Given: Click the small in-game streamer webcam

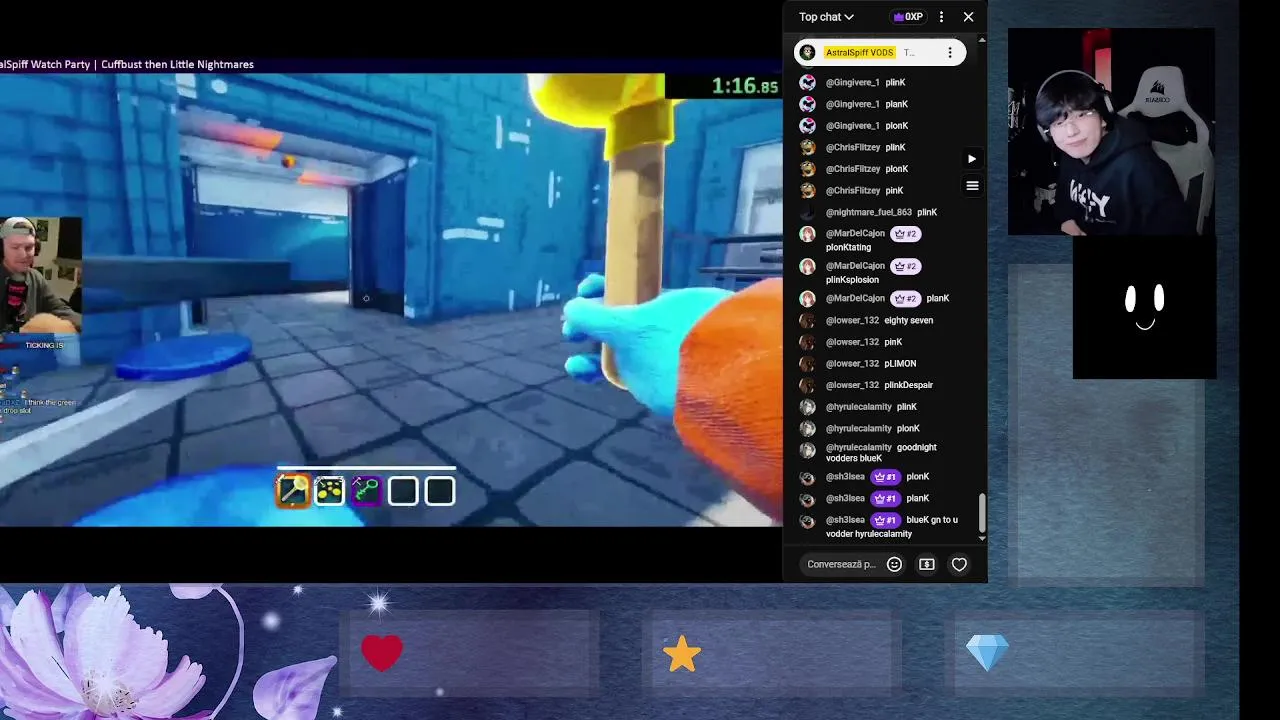Looking at the screenshot, I should 40,275.
